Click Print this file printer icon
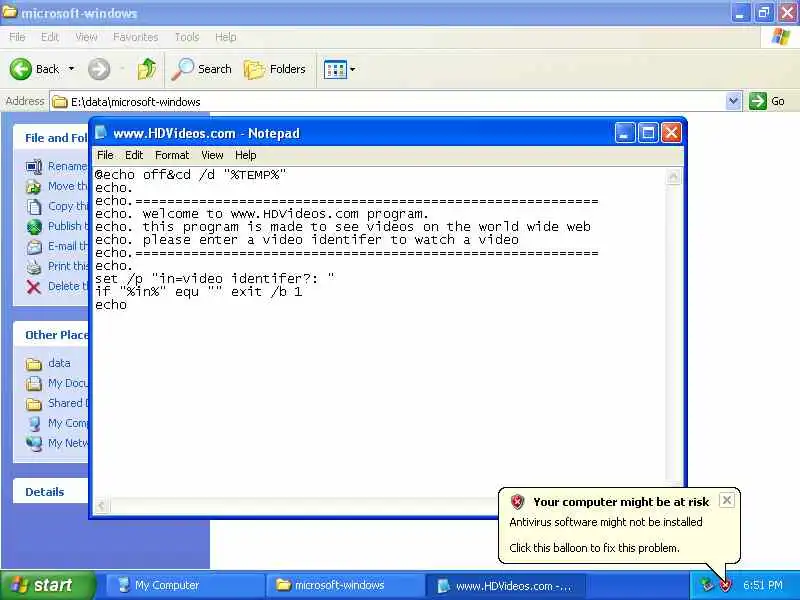This screenshot has width=800, height=600. click(34, 266)
